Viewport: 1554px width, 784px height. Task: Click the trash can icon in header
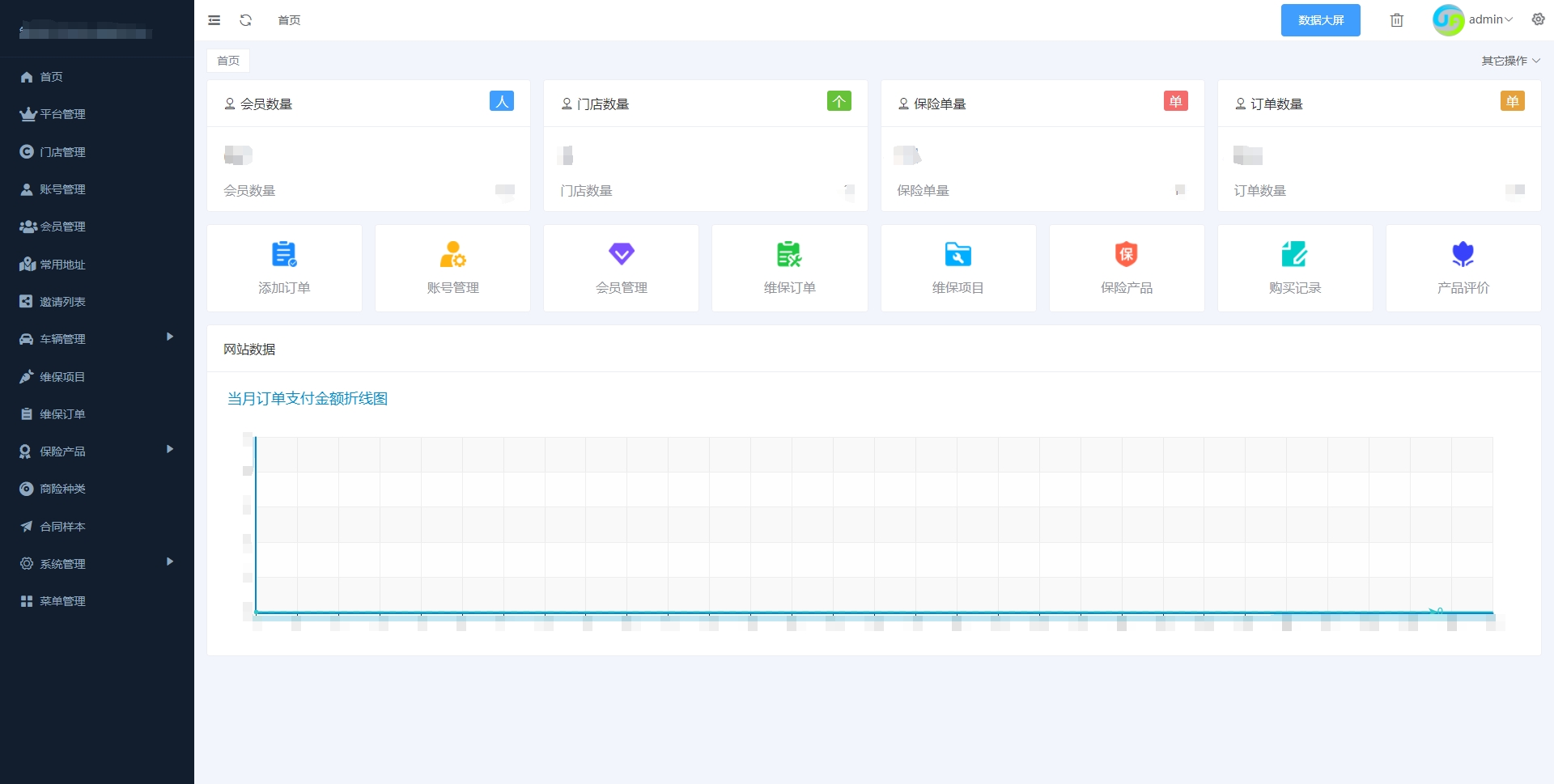coord(1397,20)
